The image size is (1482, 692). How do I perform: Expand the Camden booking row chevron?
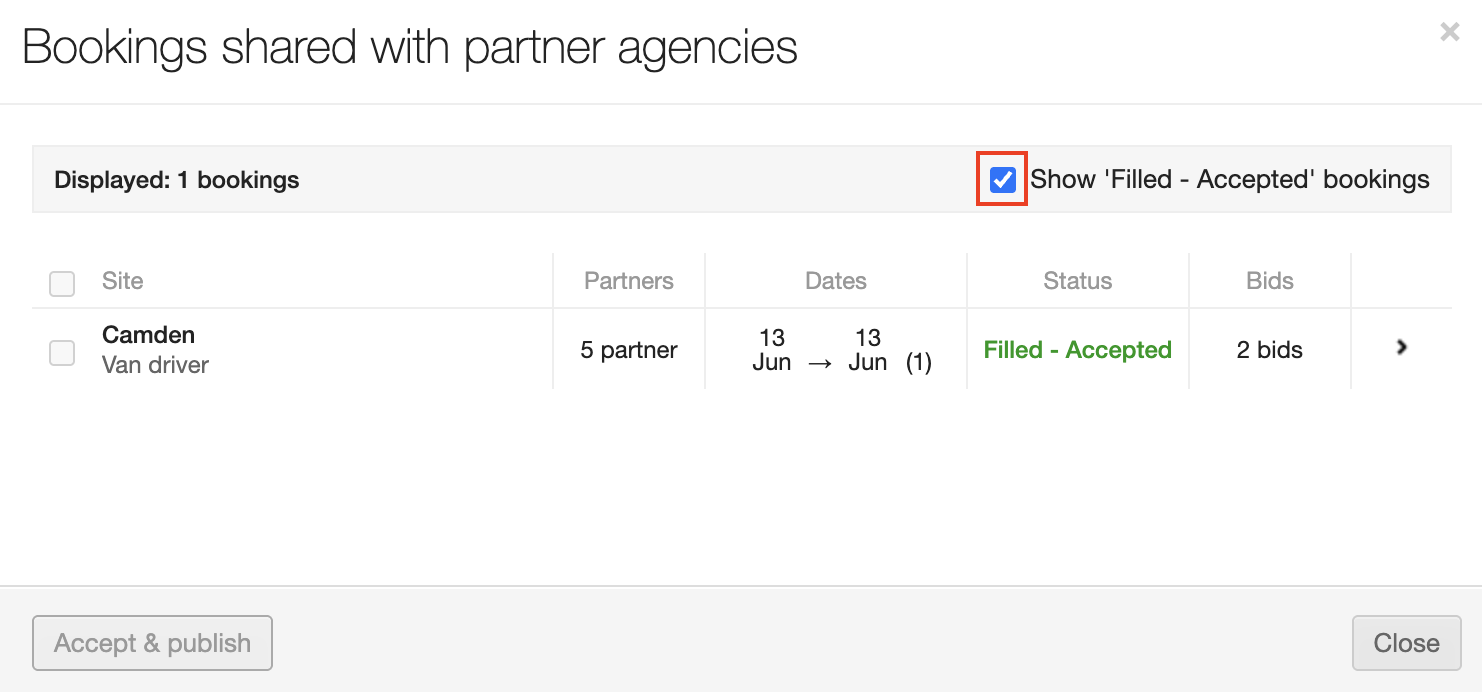(x=1402, y=347)
